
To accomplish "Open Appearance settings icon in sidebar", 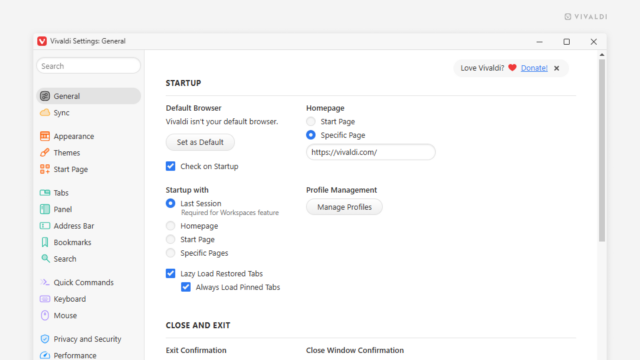I will [x=45, y=136].
